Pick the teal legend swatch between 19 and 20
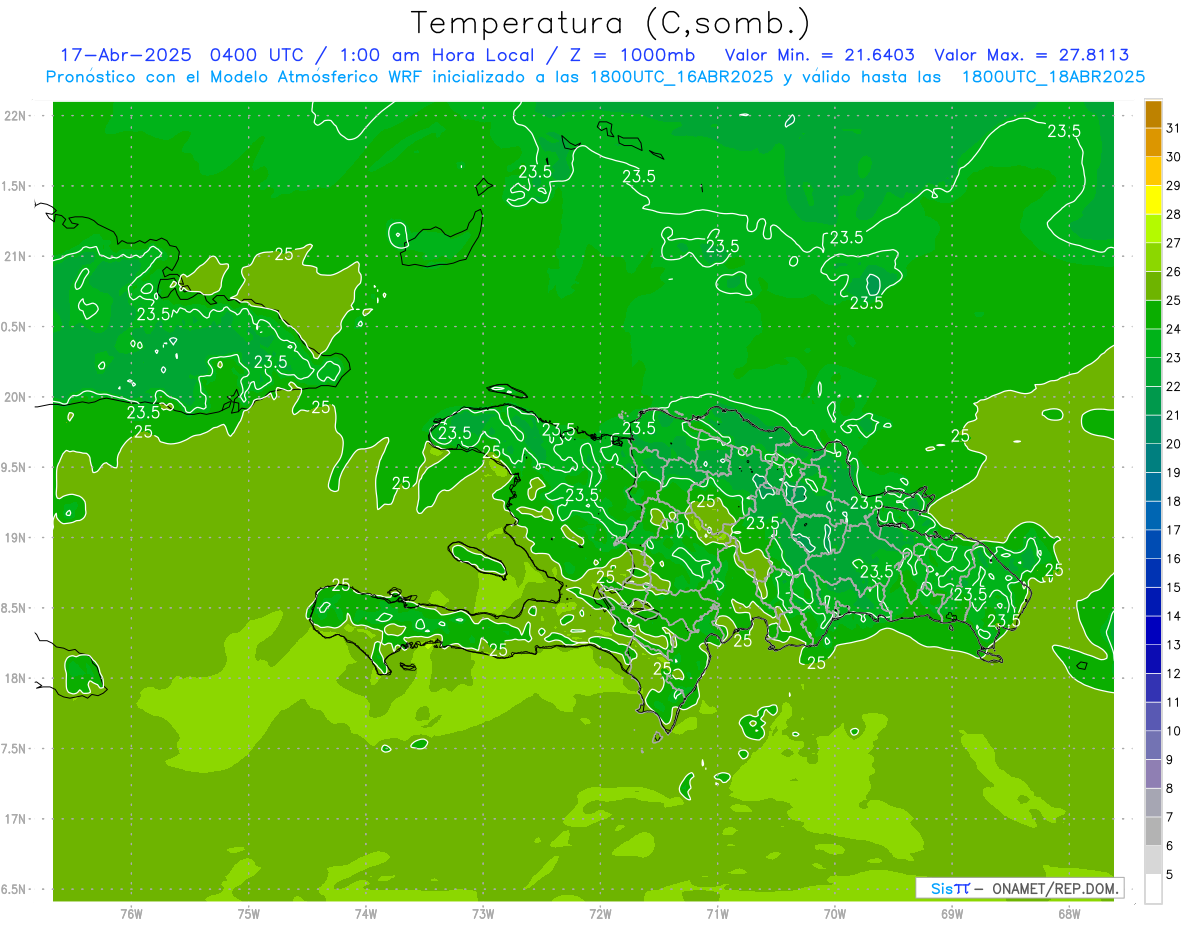This screenshot has width=1200, height=927. pyautogui.click(x=1153, y=458)
